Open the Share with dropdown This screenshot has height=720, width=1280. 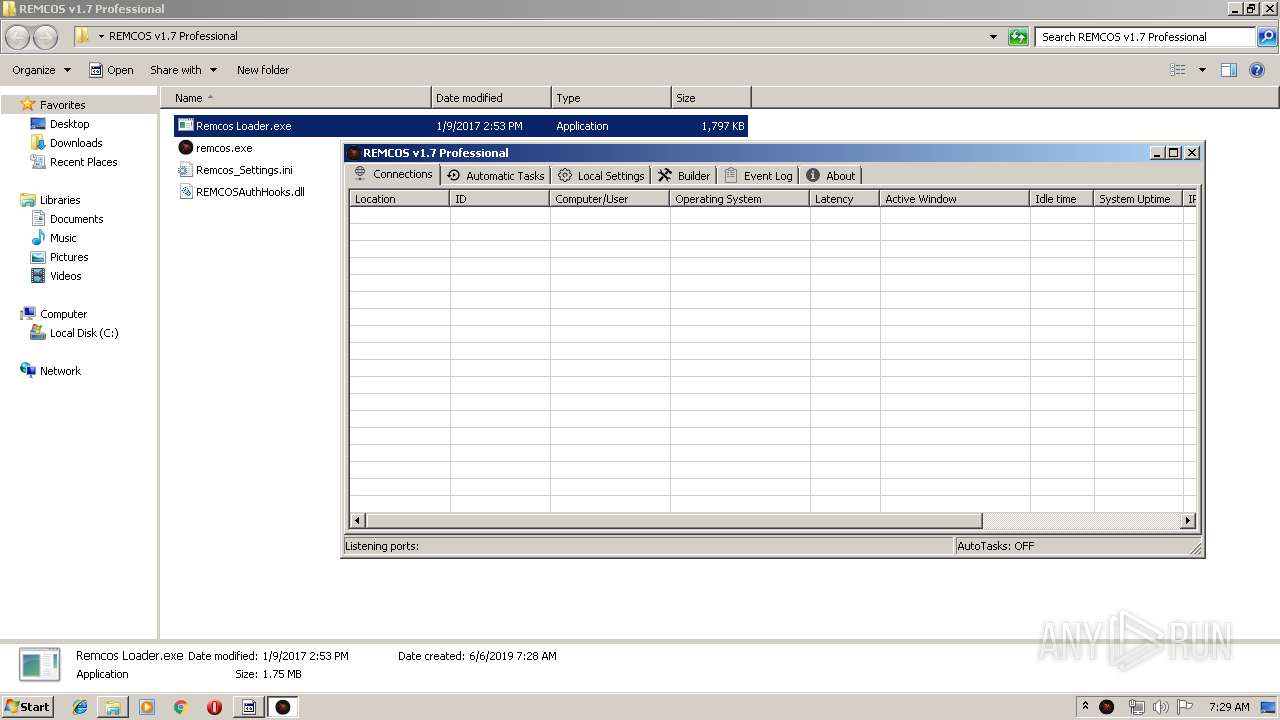click(x=183, y=70)
